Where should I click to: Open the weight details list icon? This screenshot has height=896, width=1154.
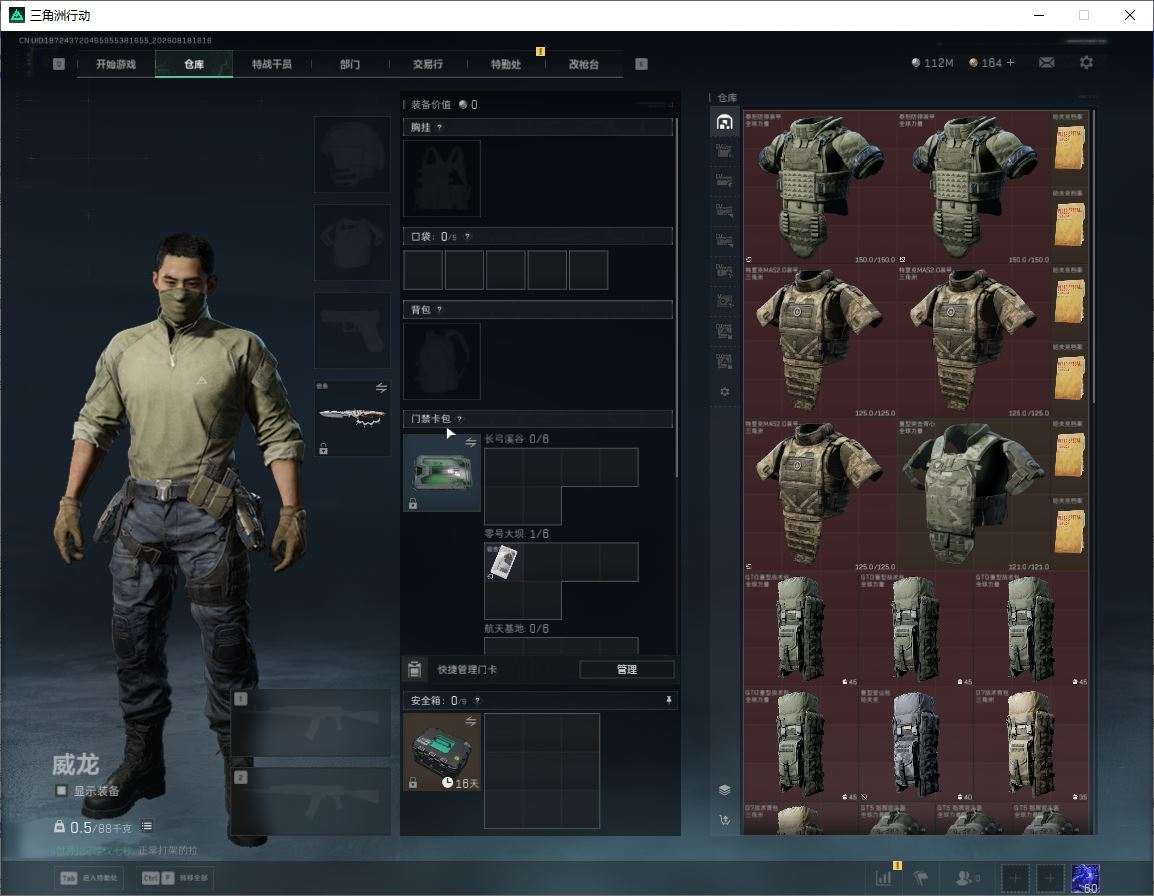(x=147, y=827)
